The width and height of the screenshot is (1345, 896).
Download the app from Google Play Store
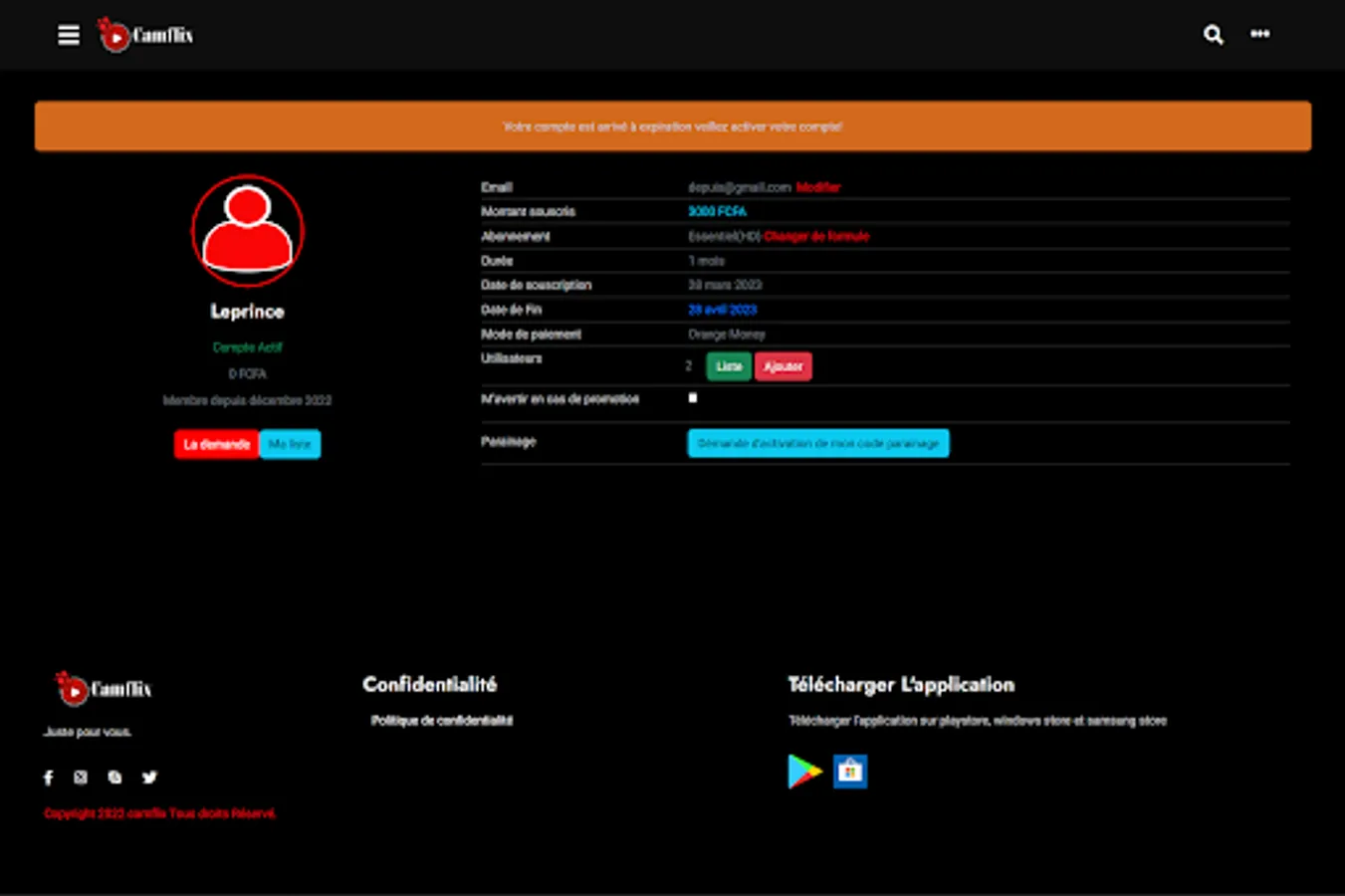[x=802, y=771]
